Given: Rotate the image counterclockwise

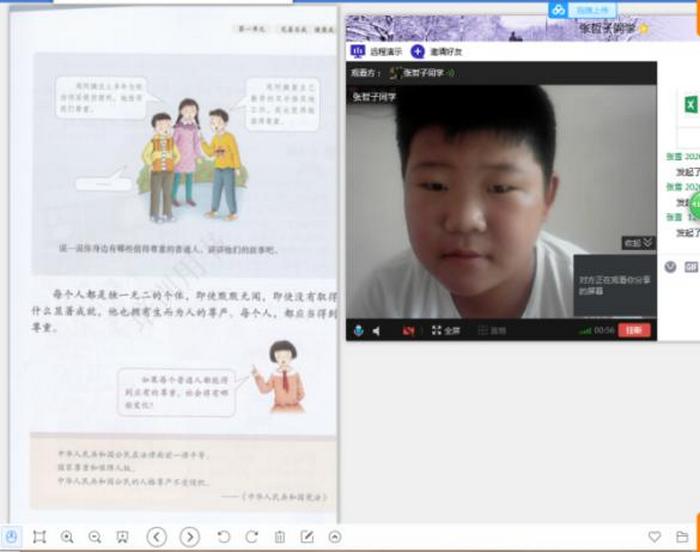Looking at the screenshot, I should [x=224, y=537].
